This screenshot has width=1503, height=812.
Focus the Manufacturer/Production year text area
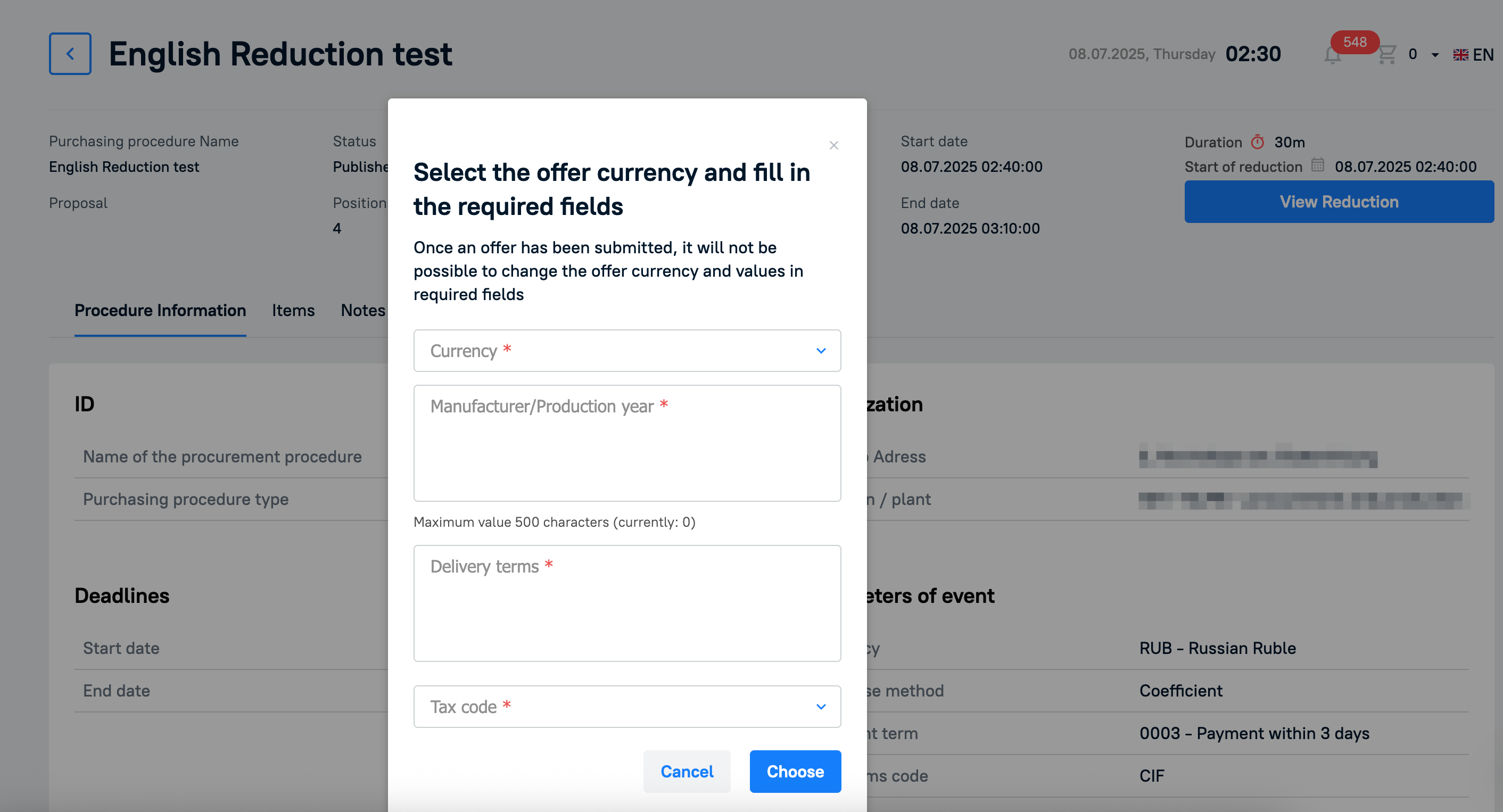(x=627, y=443)
